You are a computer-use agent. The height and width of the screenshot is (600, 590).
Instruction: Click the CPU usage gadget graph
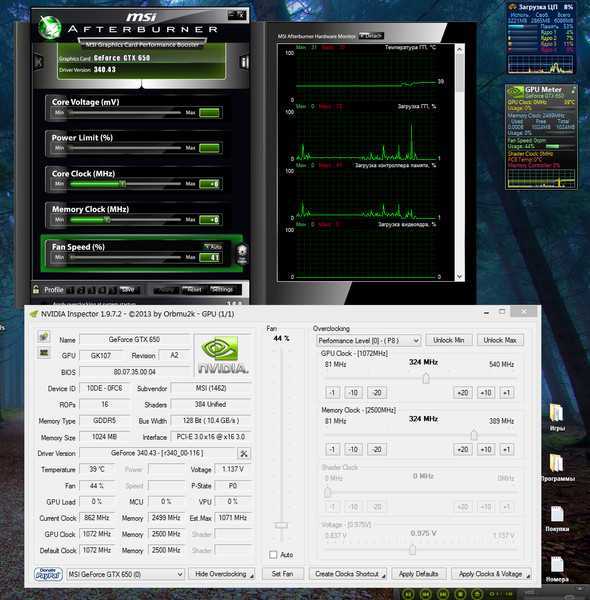(540, 64)
